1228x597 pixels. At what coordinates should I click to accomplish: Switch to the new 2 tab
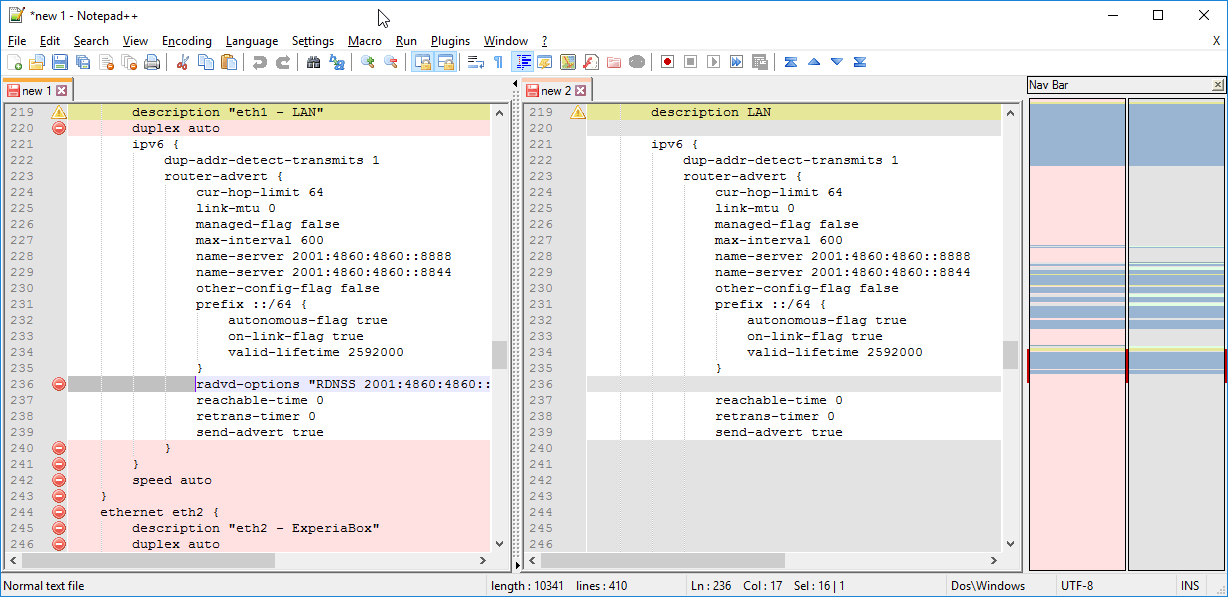click(x=555, y=91)
